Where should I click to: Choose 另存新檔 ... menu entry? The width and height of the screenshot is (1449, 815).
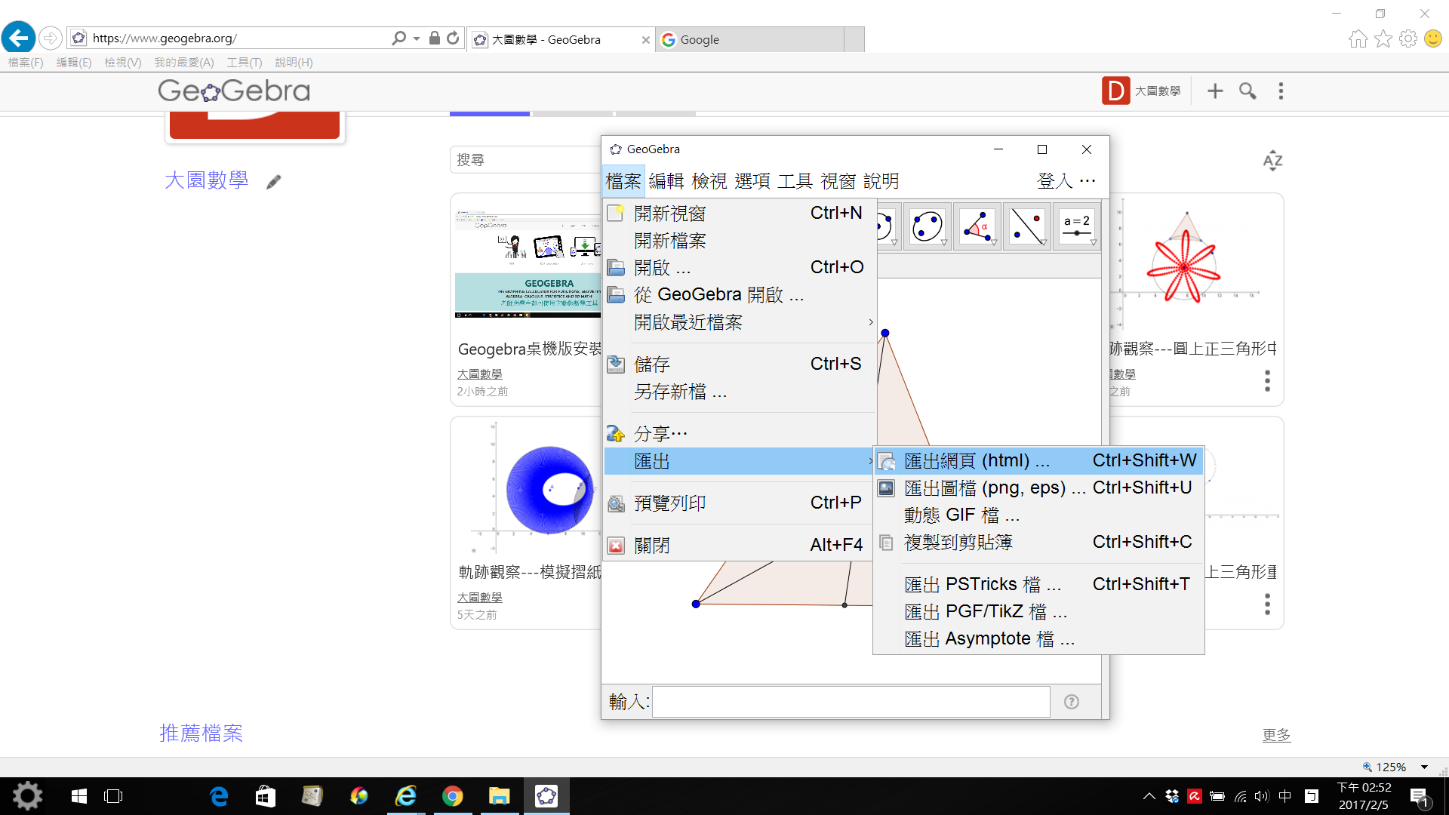tap(739, 392)
